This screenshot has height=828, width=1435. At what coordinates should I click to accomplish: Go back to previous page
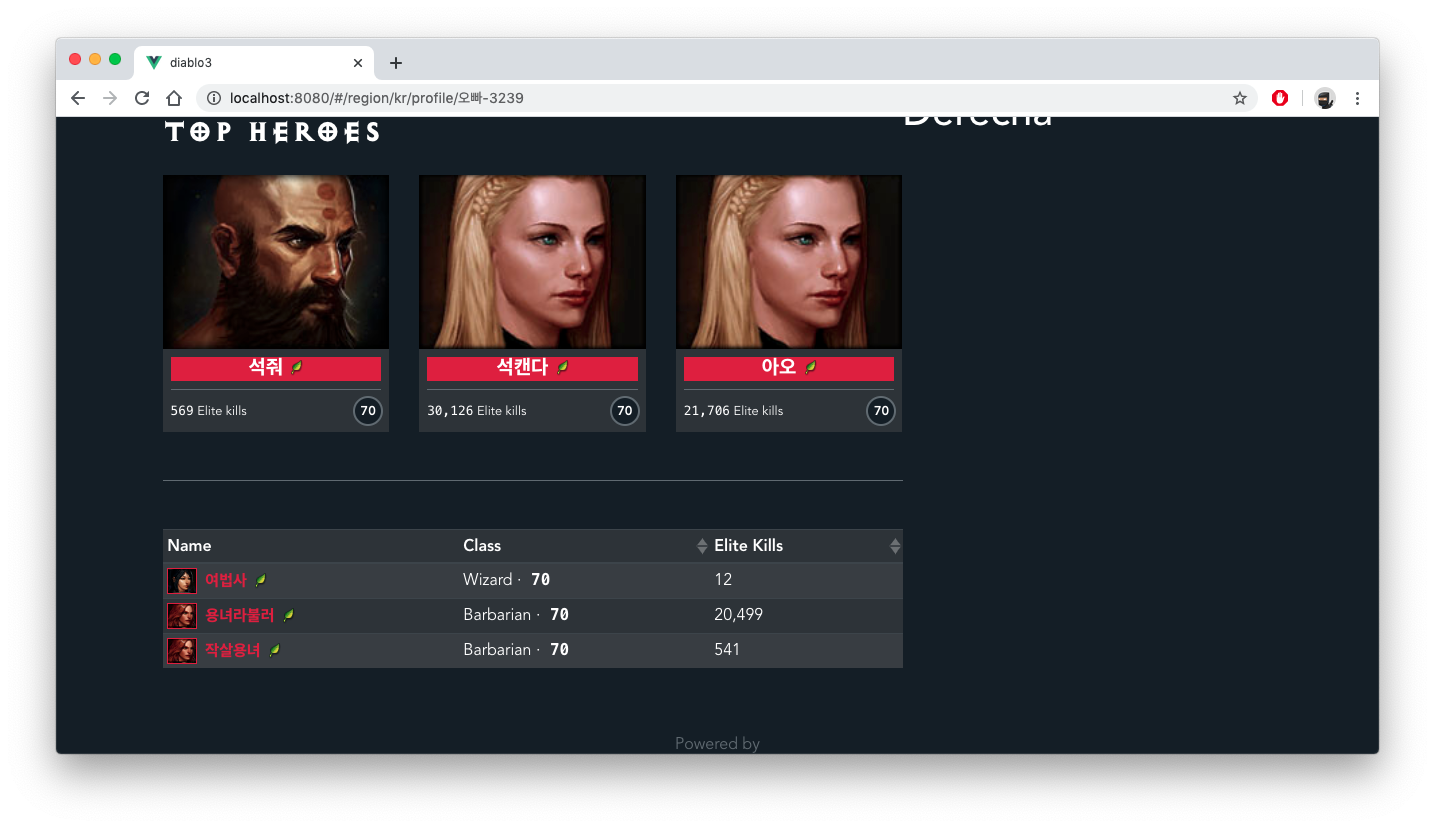pyautogui.click(x=78, y=98)
